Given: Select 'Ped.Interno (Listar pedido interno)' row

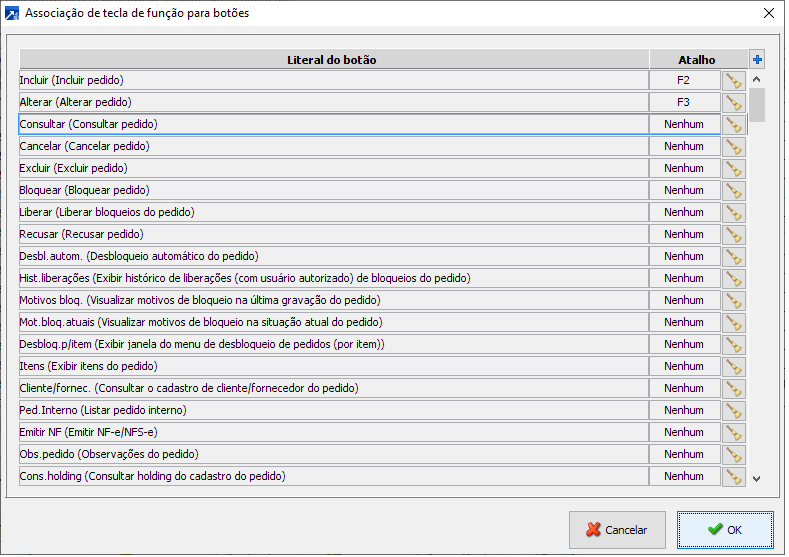Looking at the screenshot, I should pos(334,411).
